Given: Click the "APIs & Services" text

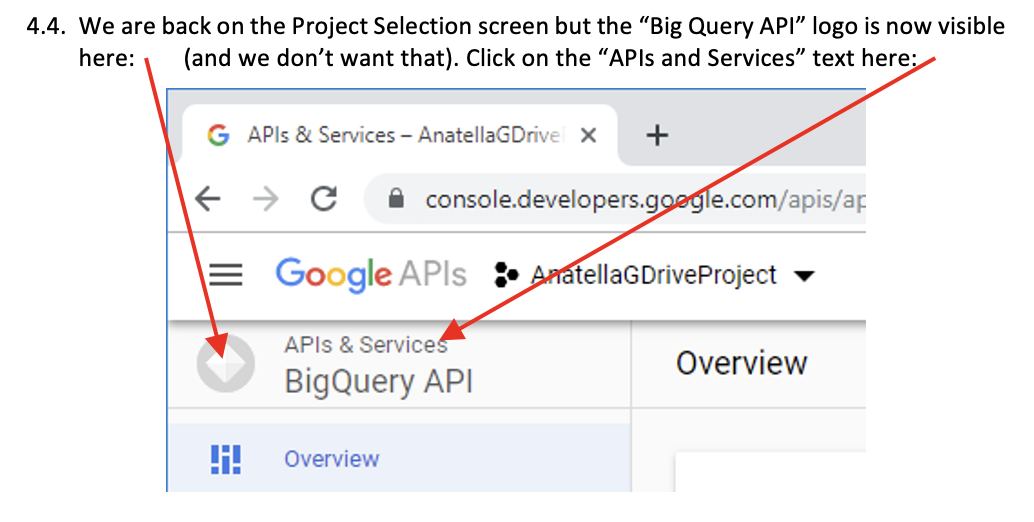Looking at the screenshot, I should 365,345.
